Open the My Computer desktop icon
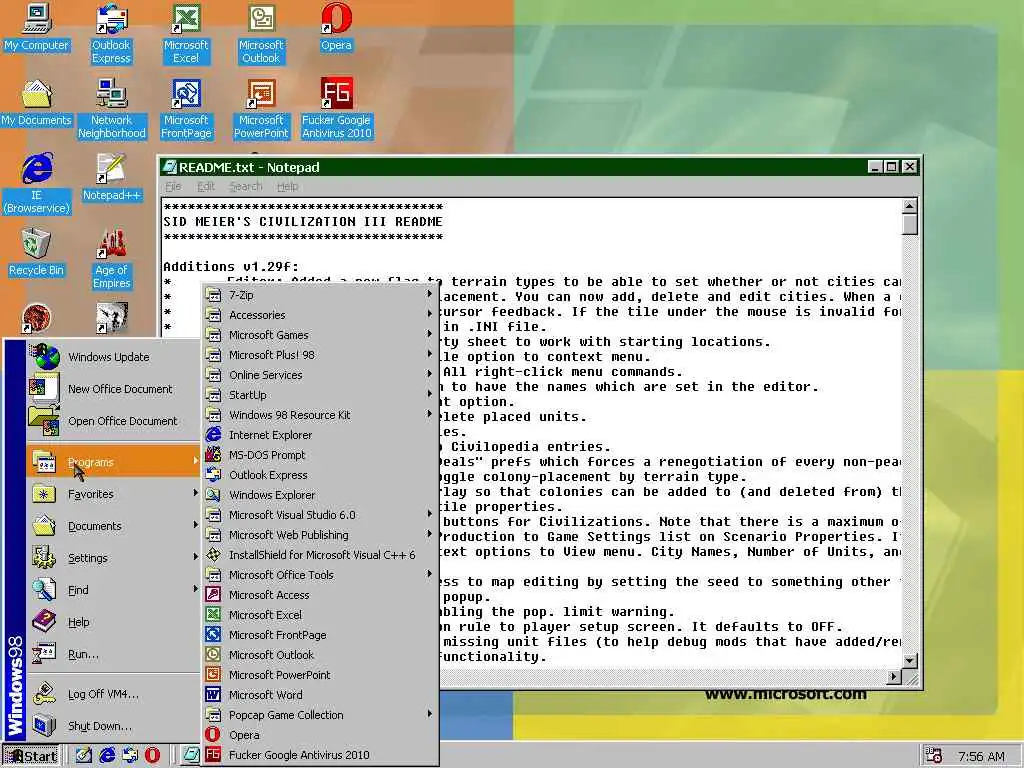Image resolution: width=1024 pixels, height=768 pixels. pyautogui.click(x=37, y=28)
